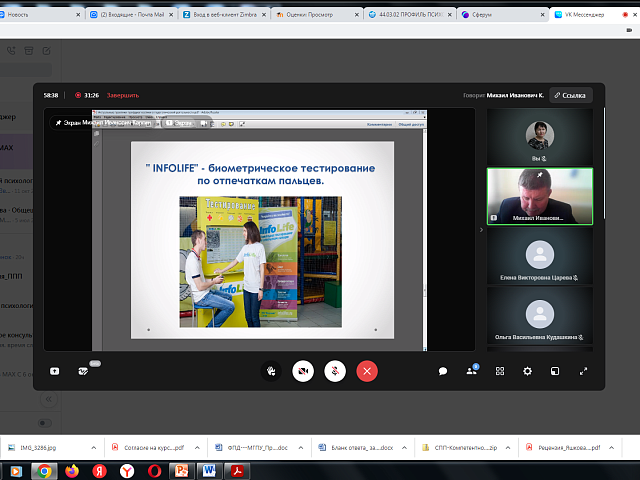640x480 pixels.
Task: Open call settings gear icon
Action: coord(527,371)
